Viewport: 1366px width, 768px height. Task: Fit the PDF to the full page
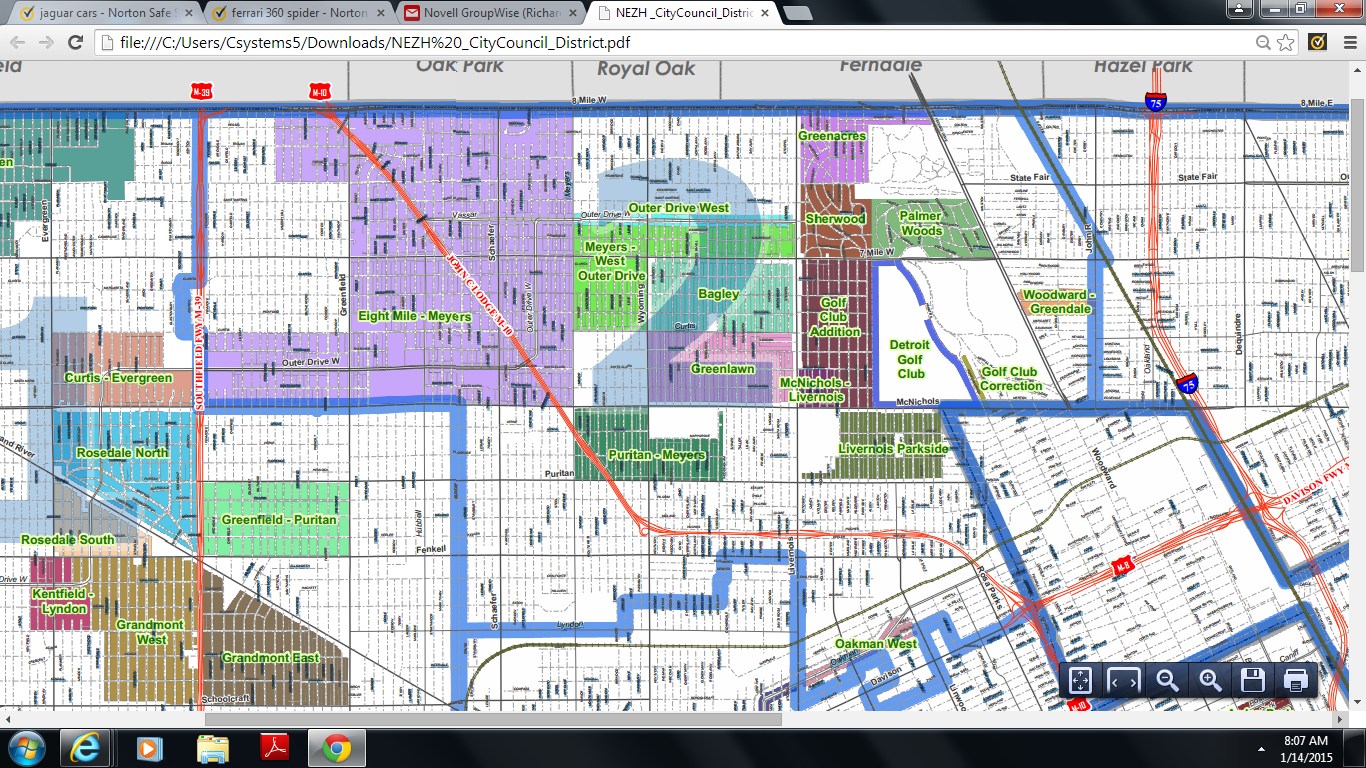pyautogui.click(x=1080, y=680)
